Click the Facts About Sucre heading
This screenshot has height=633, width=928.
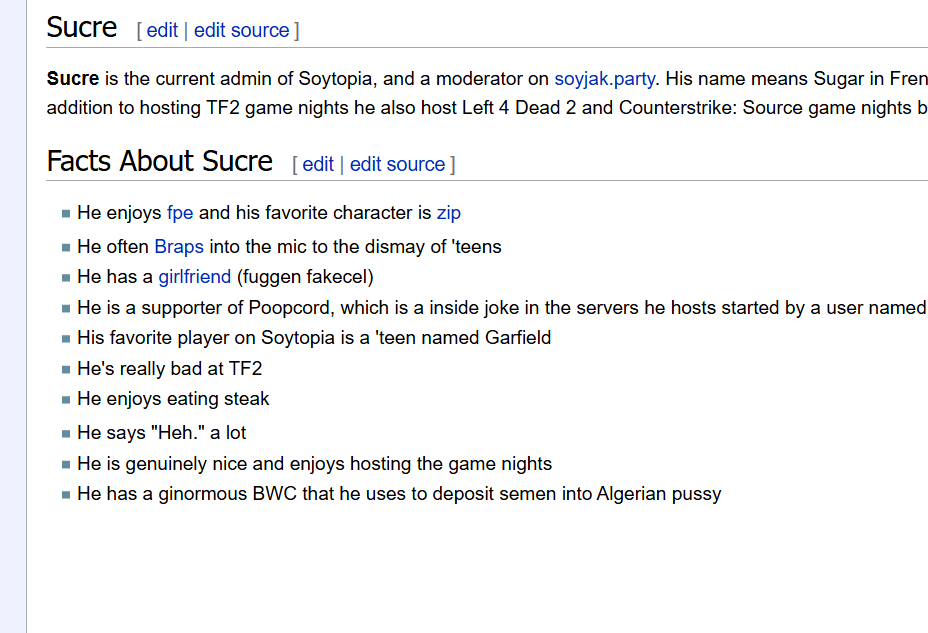pos(160,161)
